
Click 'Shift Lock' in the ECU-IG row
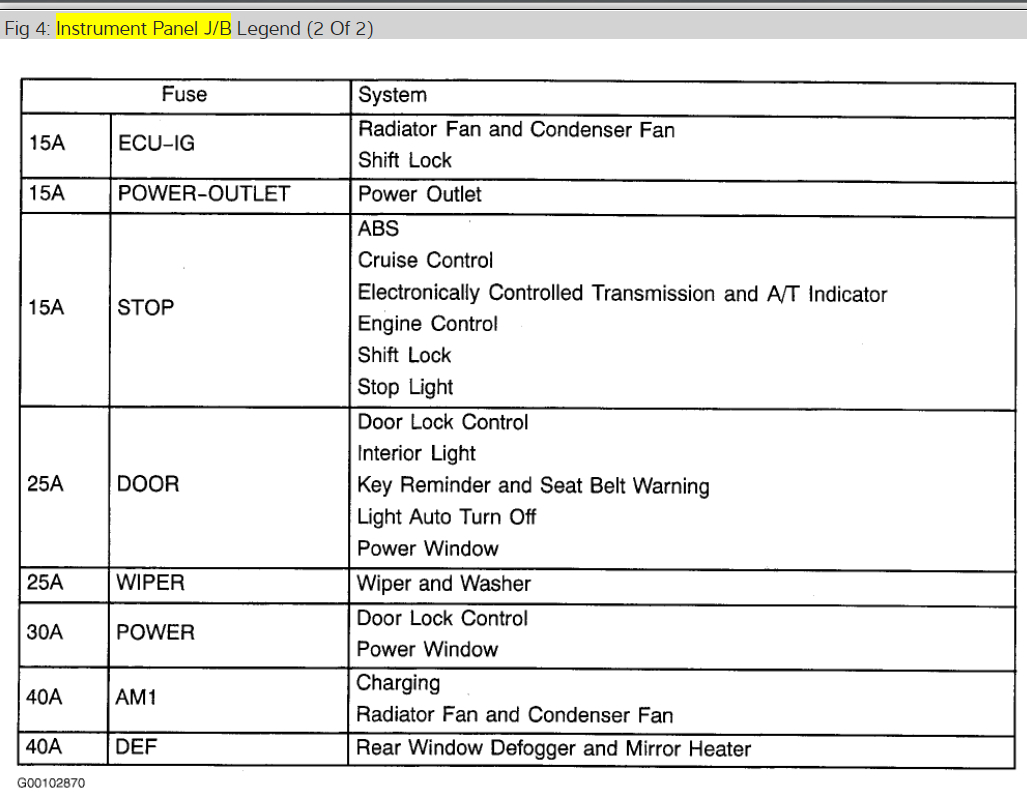coord(405,160)
